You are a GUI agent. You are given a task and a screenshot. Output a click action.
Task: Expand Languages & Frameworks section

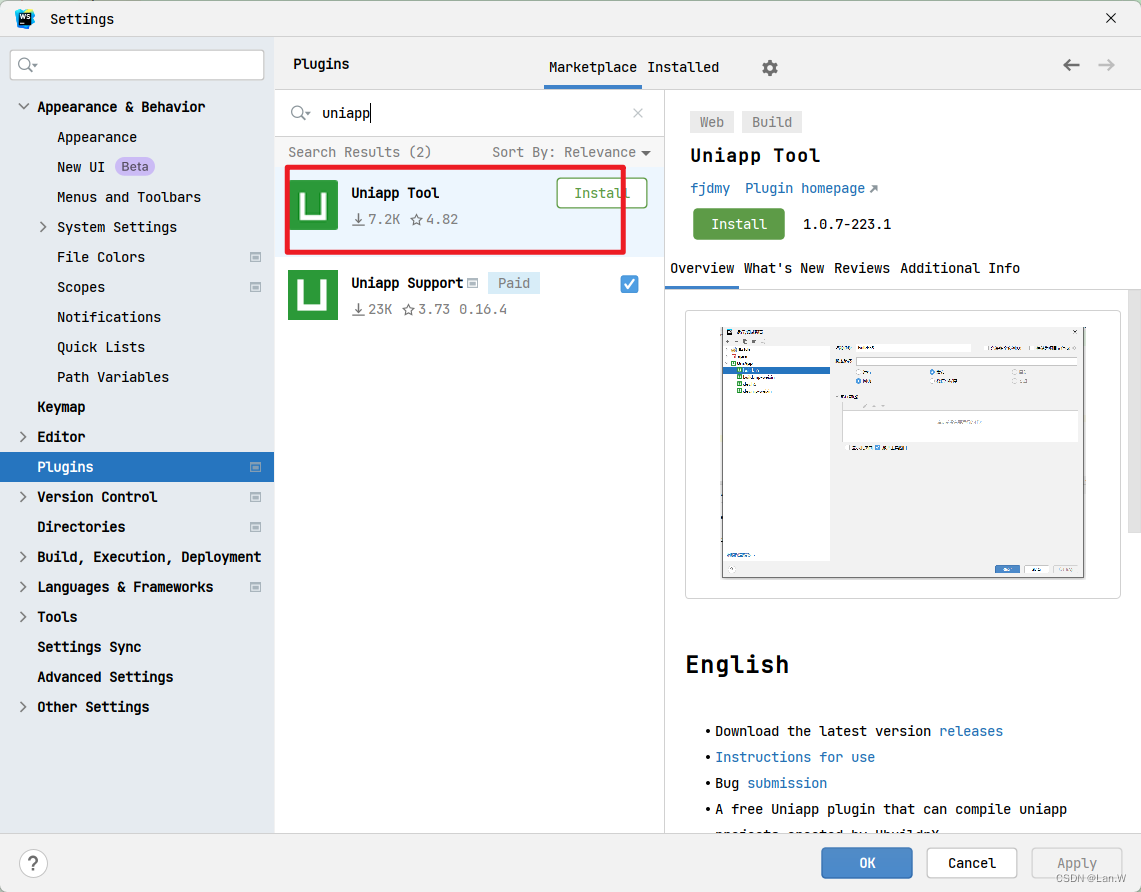pos(23,587)
